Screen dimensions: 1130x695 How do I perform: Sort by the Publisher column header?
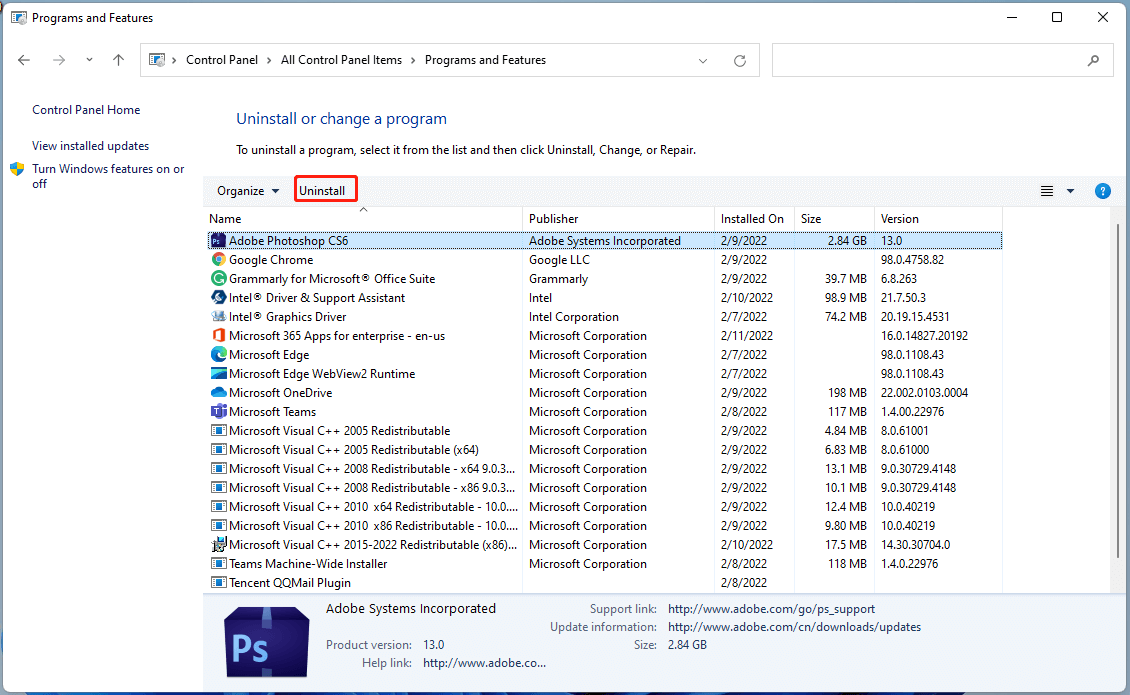[618, 218]
